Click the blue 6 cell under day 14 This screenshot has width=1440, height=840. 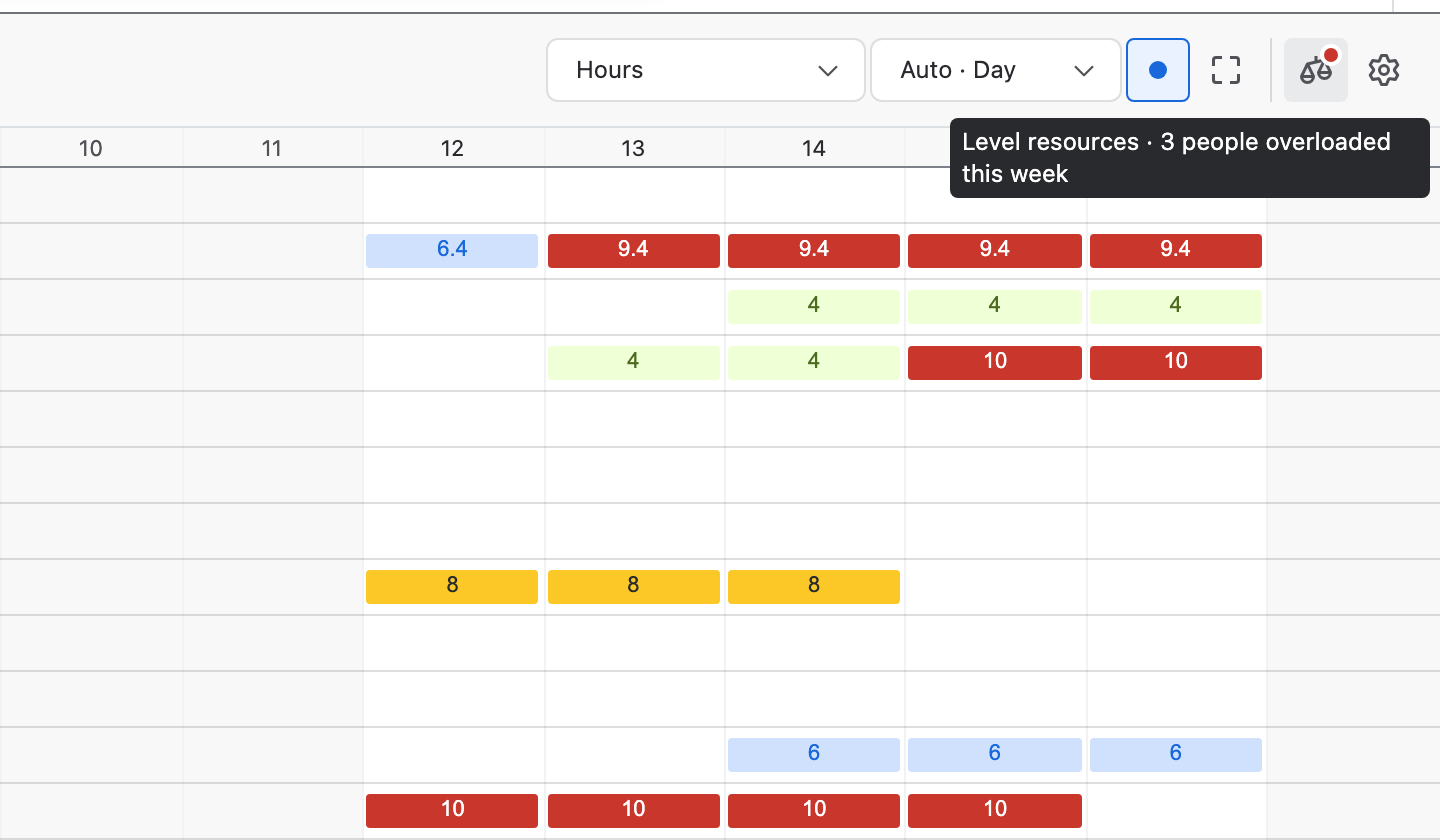814,754
